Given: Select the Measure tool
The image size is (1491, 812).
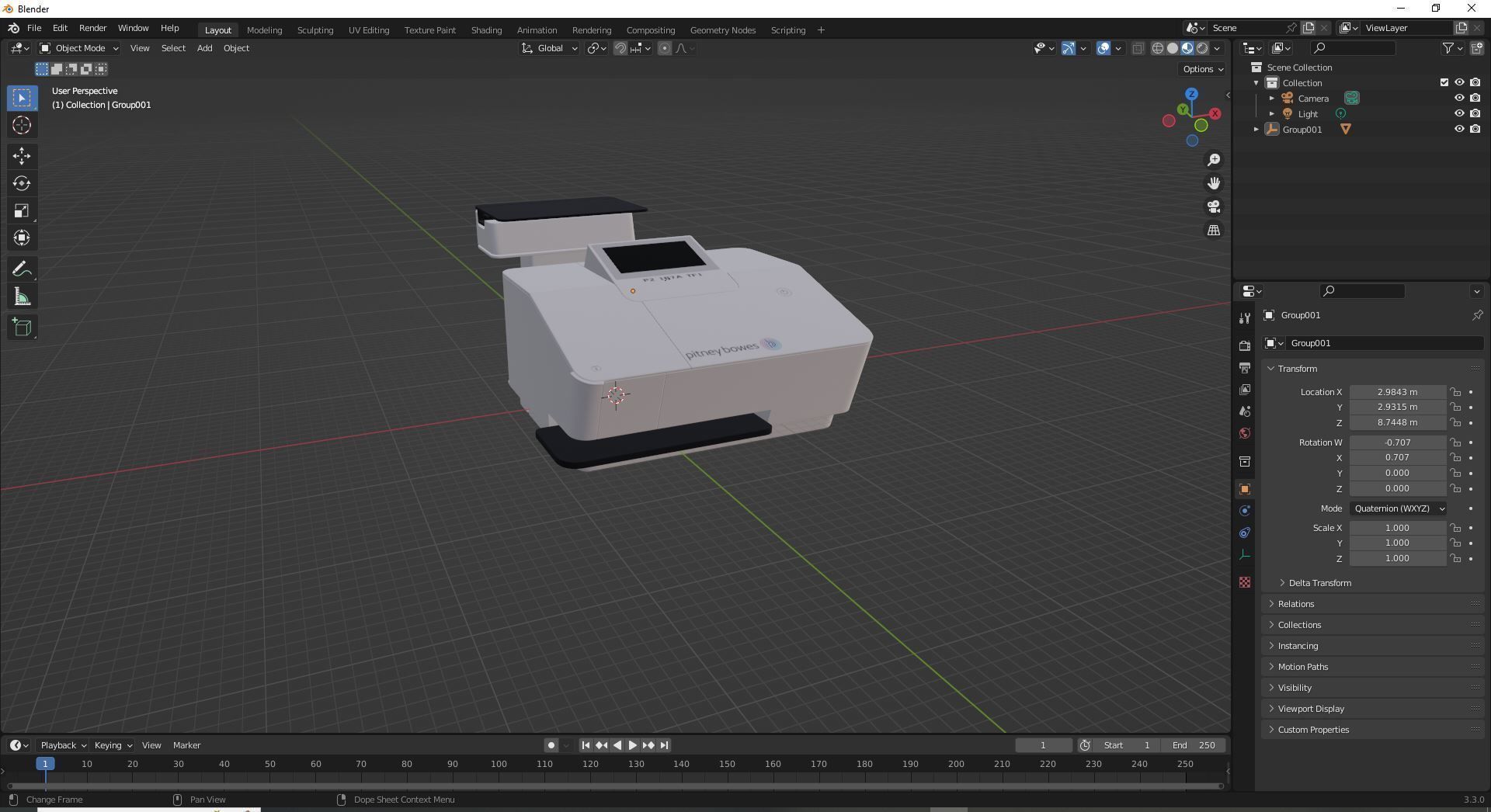Looking at the screenshot, I should coord(22,297).
